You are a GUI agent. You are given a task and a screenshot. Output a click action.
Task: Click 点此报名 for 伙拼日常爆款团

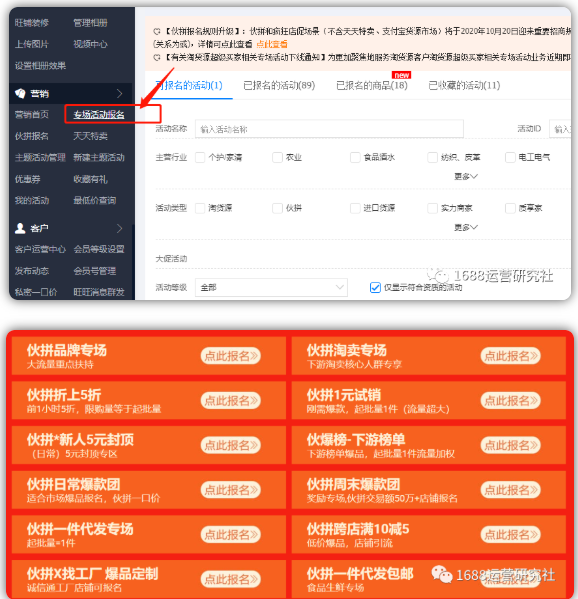tap(231, 490)
